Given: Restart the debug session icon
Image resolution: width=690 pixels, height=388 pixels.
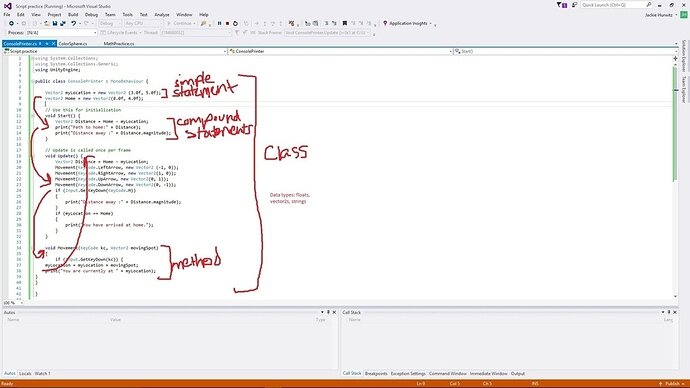Looking at the screenshot, I should (x=235, y=23).
